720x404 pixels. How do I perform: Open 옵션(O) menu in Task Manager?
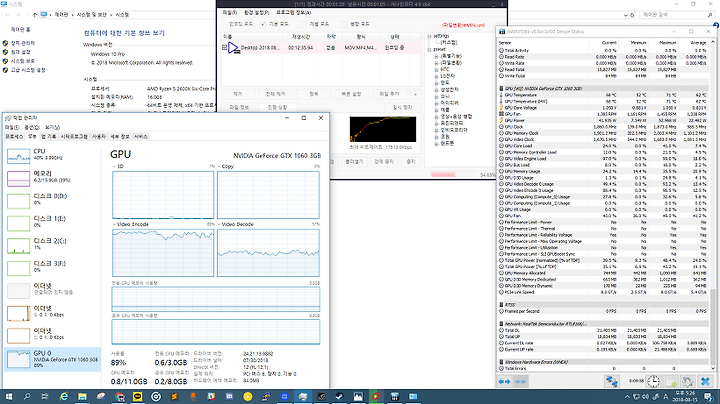point(32,127)
